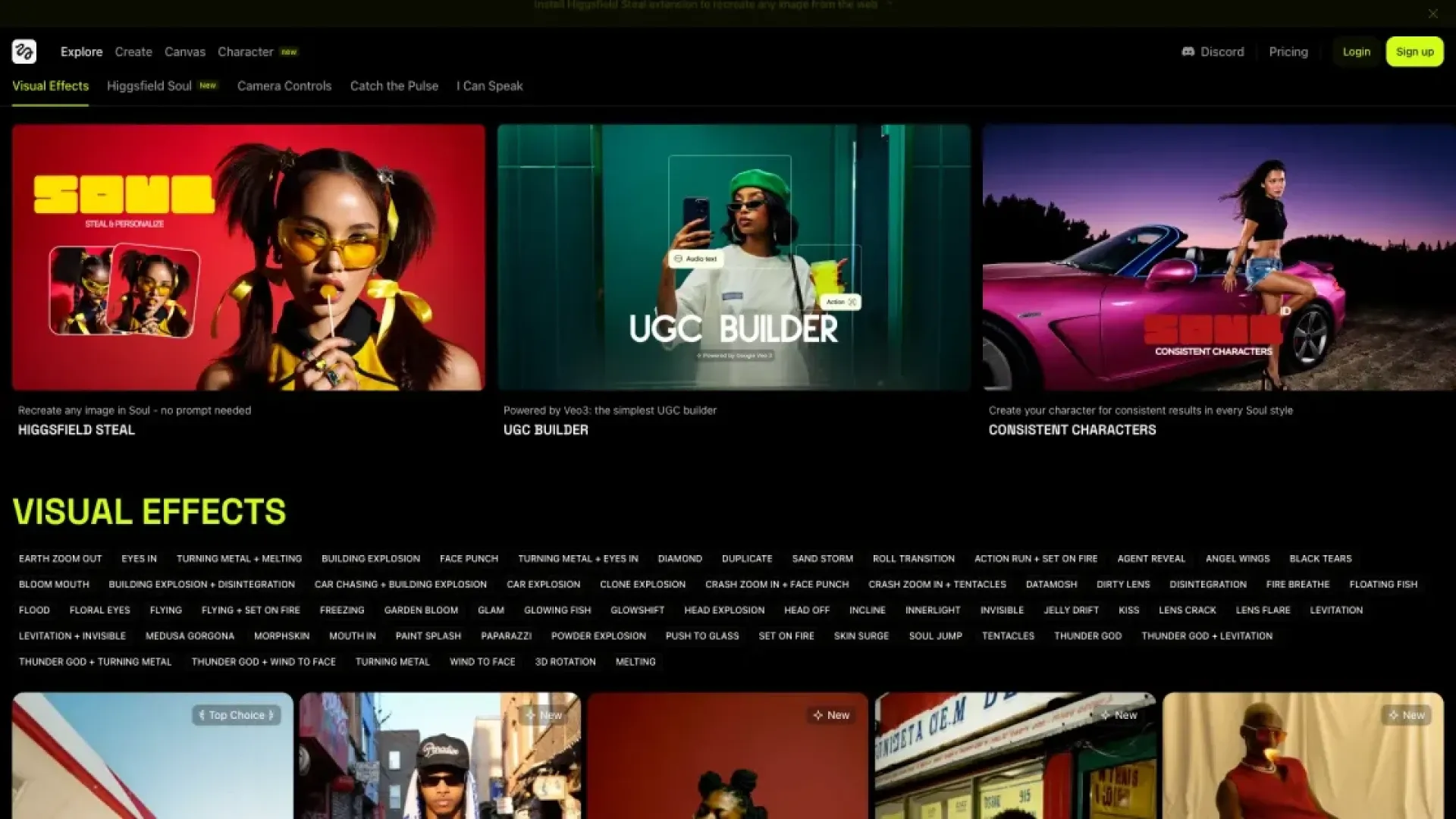Select the BUILDING EXPLOSION effect tag
Viewport: 1456px width, 819px height.
coord(370,559)
